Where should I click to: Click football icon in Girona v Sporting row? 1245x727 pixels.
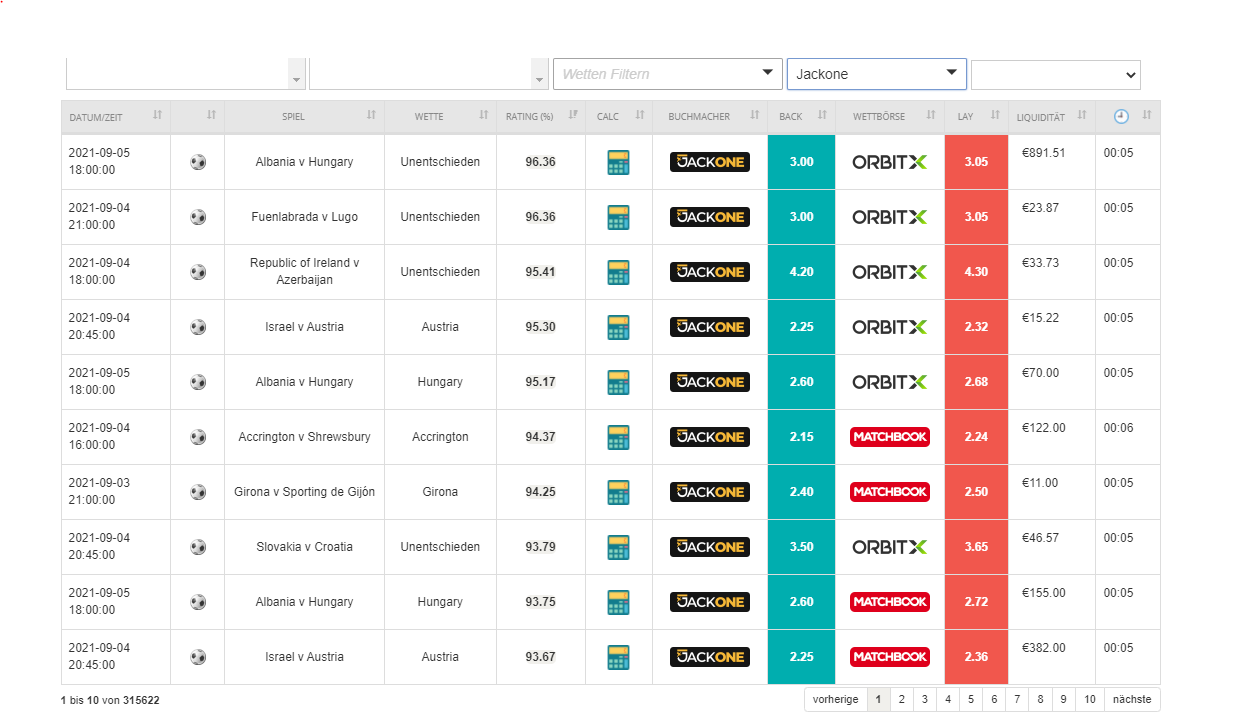(x=198, y=492)
